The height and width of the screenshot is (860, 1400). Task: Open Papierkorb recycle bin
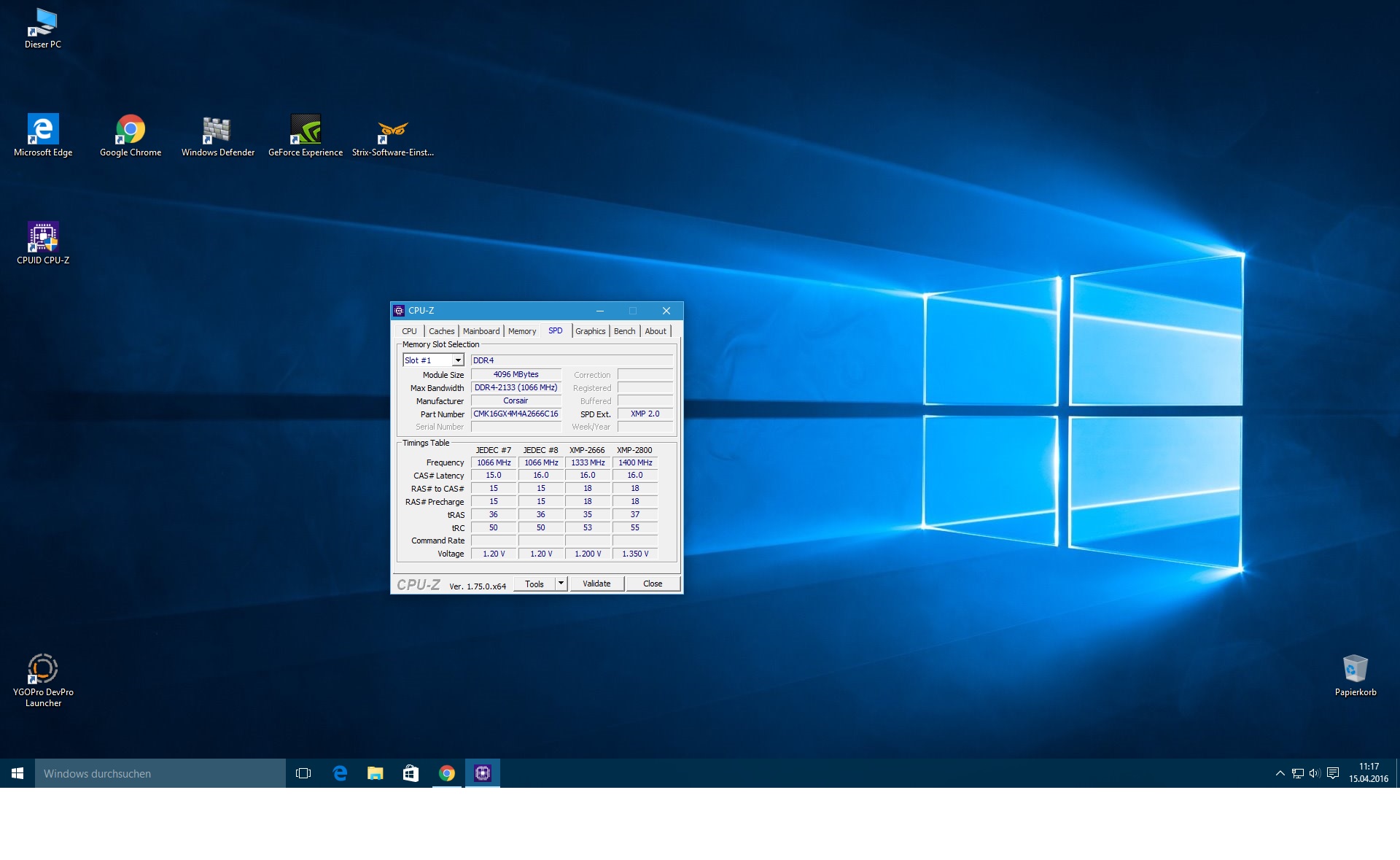(1355, 669)
